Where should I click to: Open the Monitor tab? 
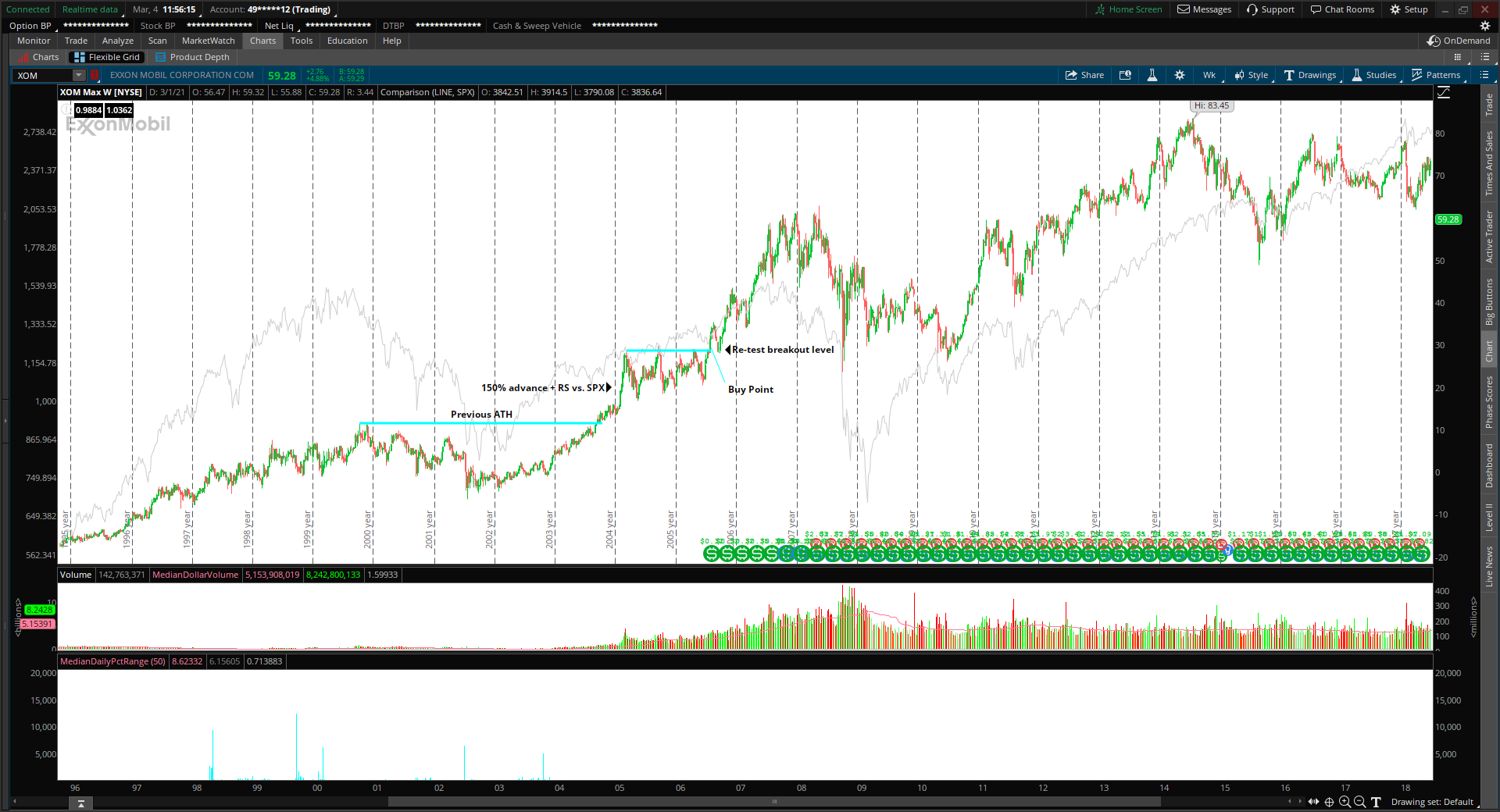pyautogui.click(x=34, y=41)
